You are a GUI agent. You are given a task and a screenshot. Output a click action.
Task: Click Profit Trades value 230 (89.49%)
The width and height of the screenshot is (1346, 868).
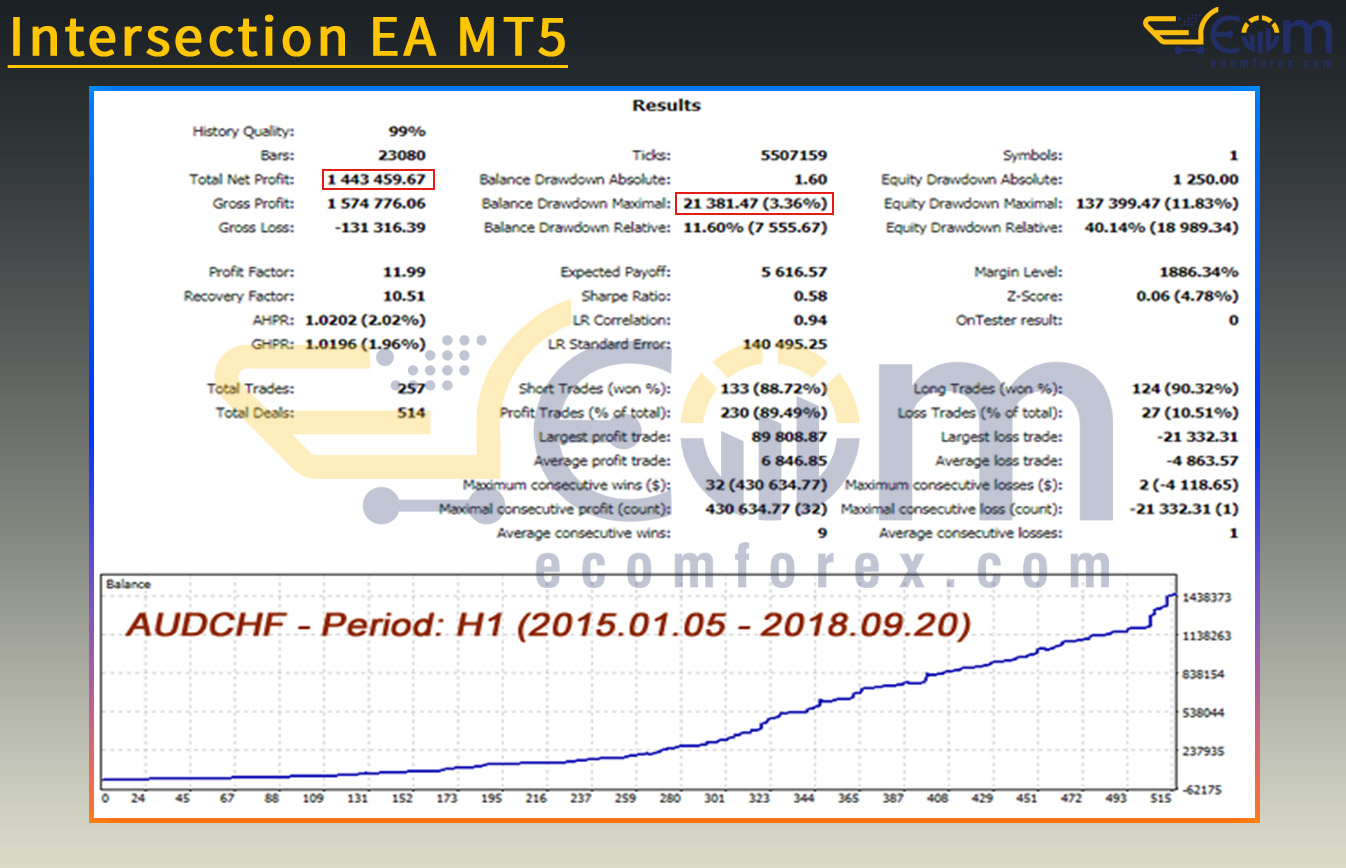[x=774, y=412]
